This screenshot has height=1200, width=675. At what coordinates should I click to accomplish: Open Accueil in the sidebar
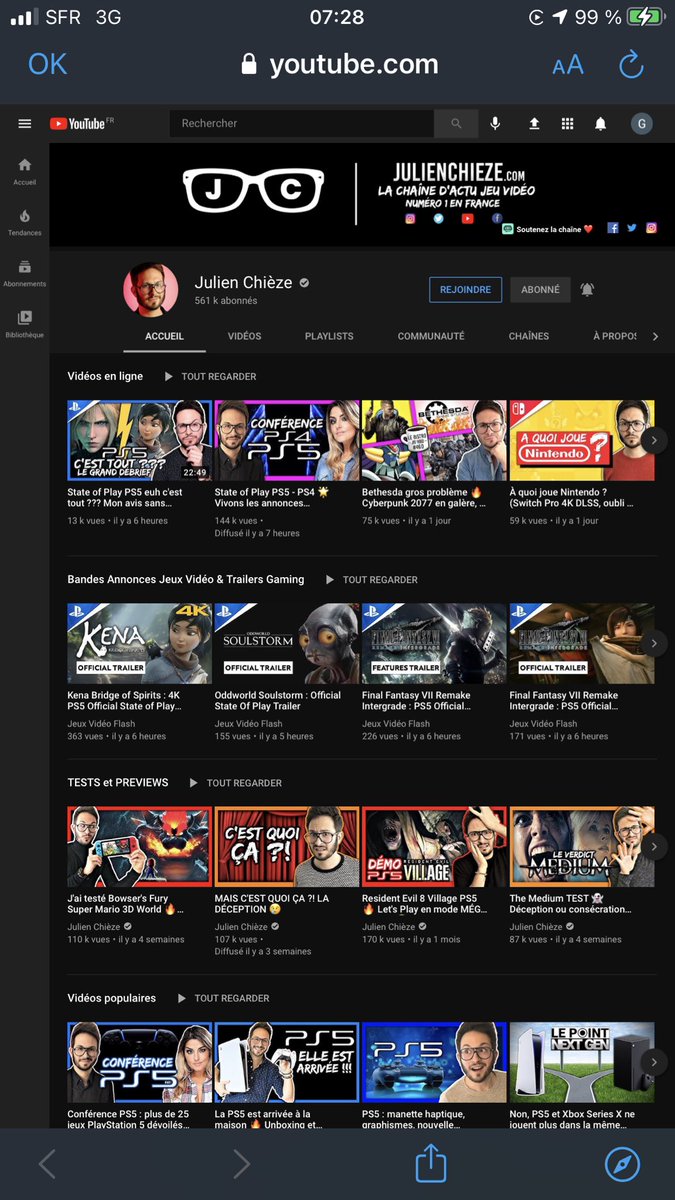25,171
